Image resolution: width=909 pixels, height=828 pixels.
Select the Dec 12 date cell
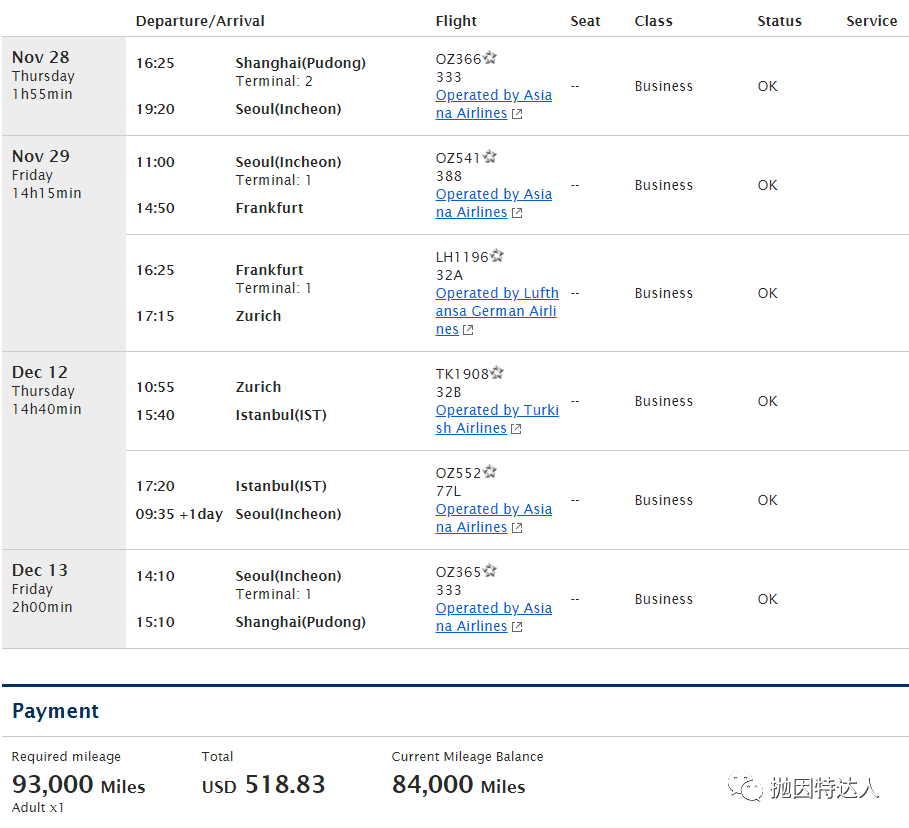coord(64,451)
